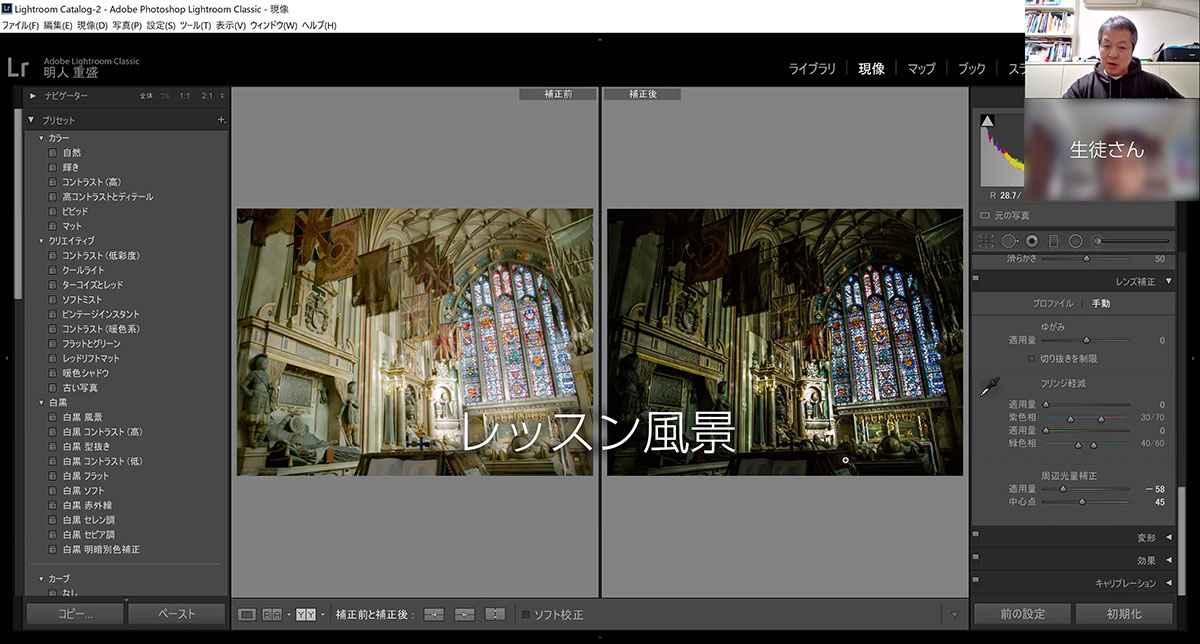This screenshot has height=644, width=1200.
Task: Open toolbar content dropdown at right end
Action: coord(954,614)
